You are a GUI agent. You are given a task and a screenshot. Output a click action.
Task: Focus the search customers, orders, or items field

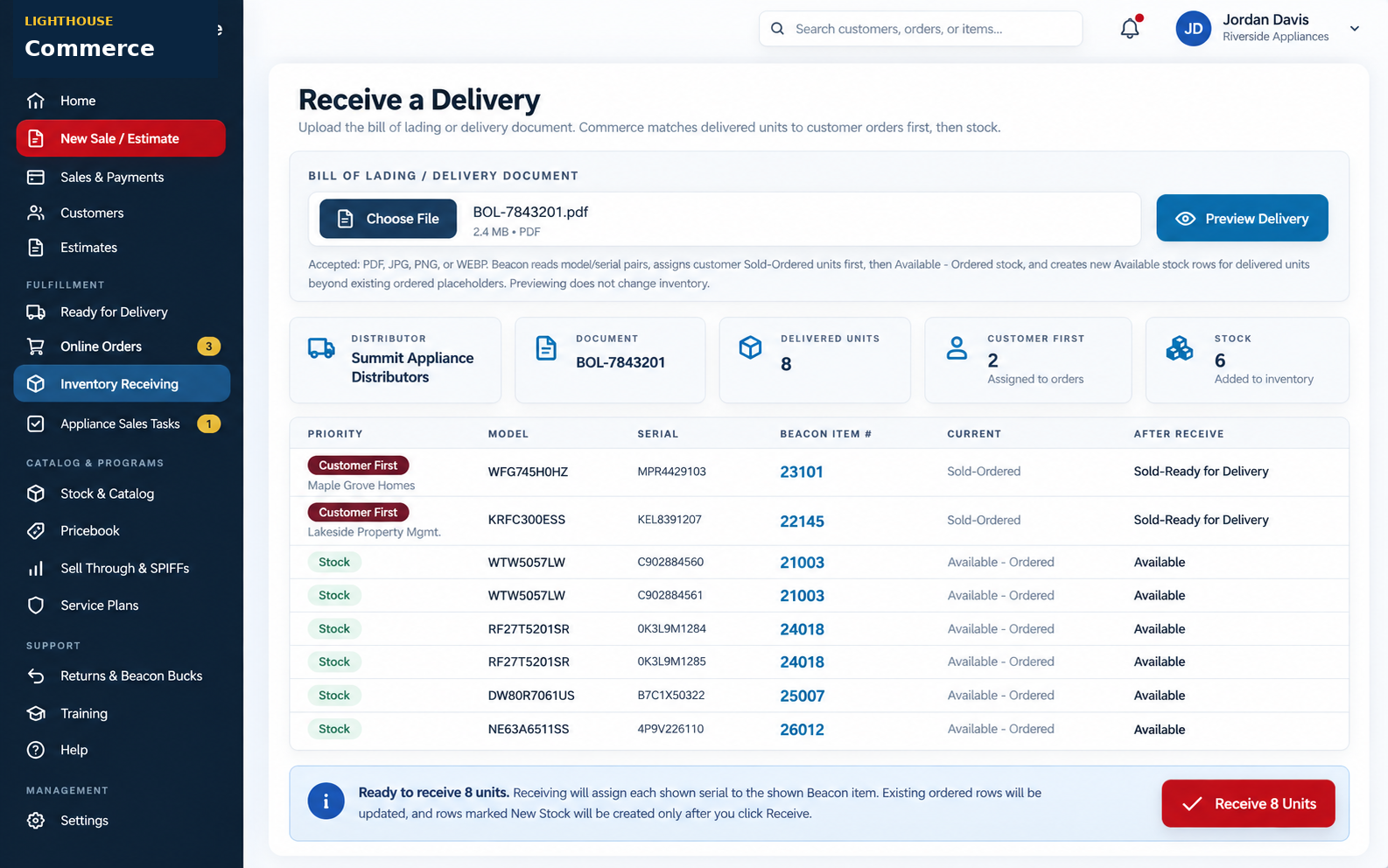click(921, 29)
